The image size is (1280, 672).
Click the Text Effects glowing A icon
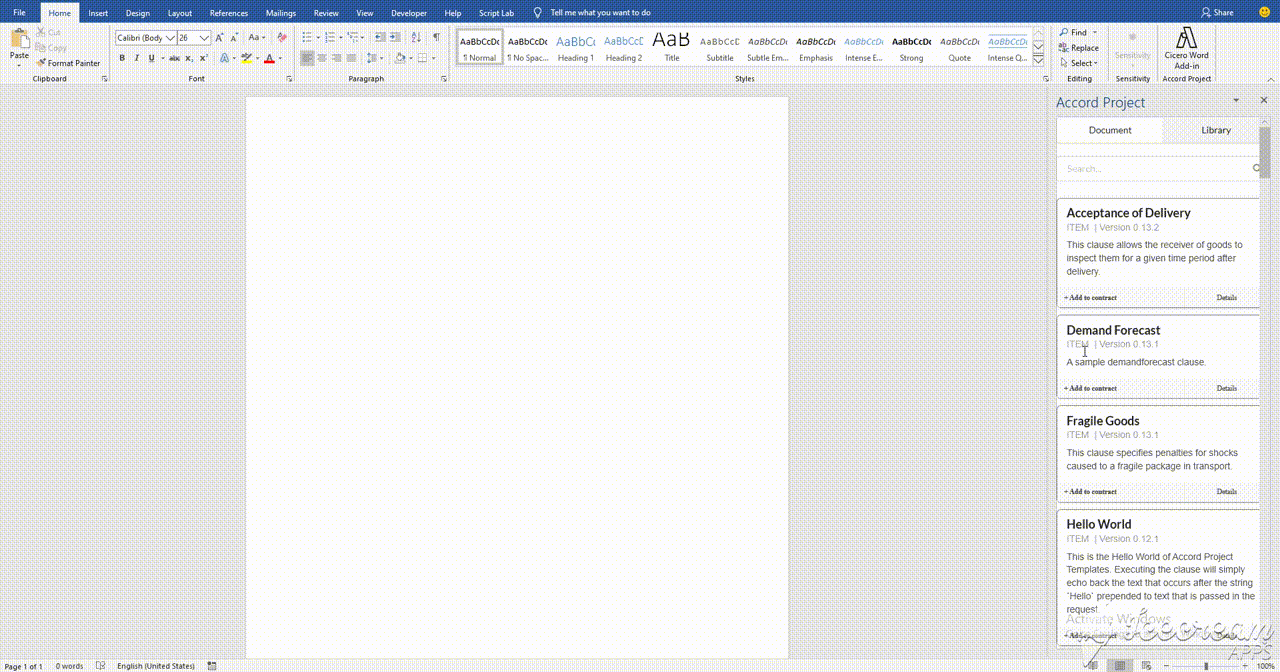pyautogui.click(x=224, y=58)
